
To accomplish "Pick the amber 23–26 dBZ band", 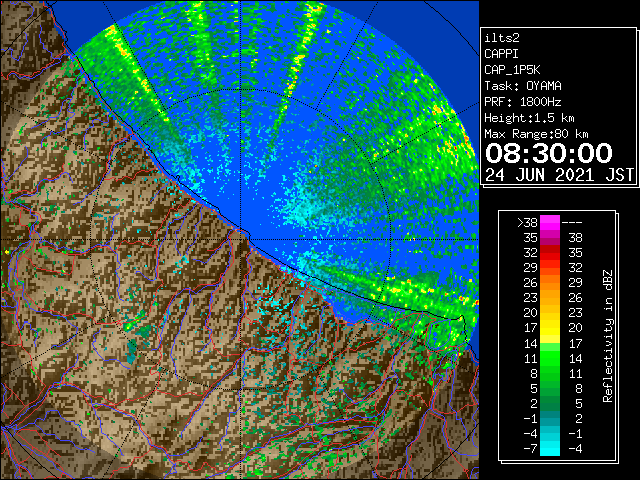I will point(550,298).
